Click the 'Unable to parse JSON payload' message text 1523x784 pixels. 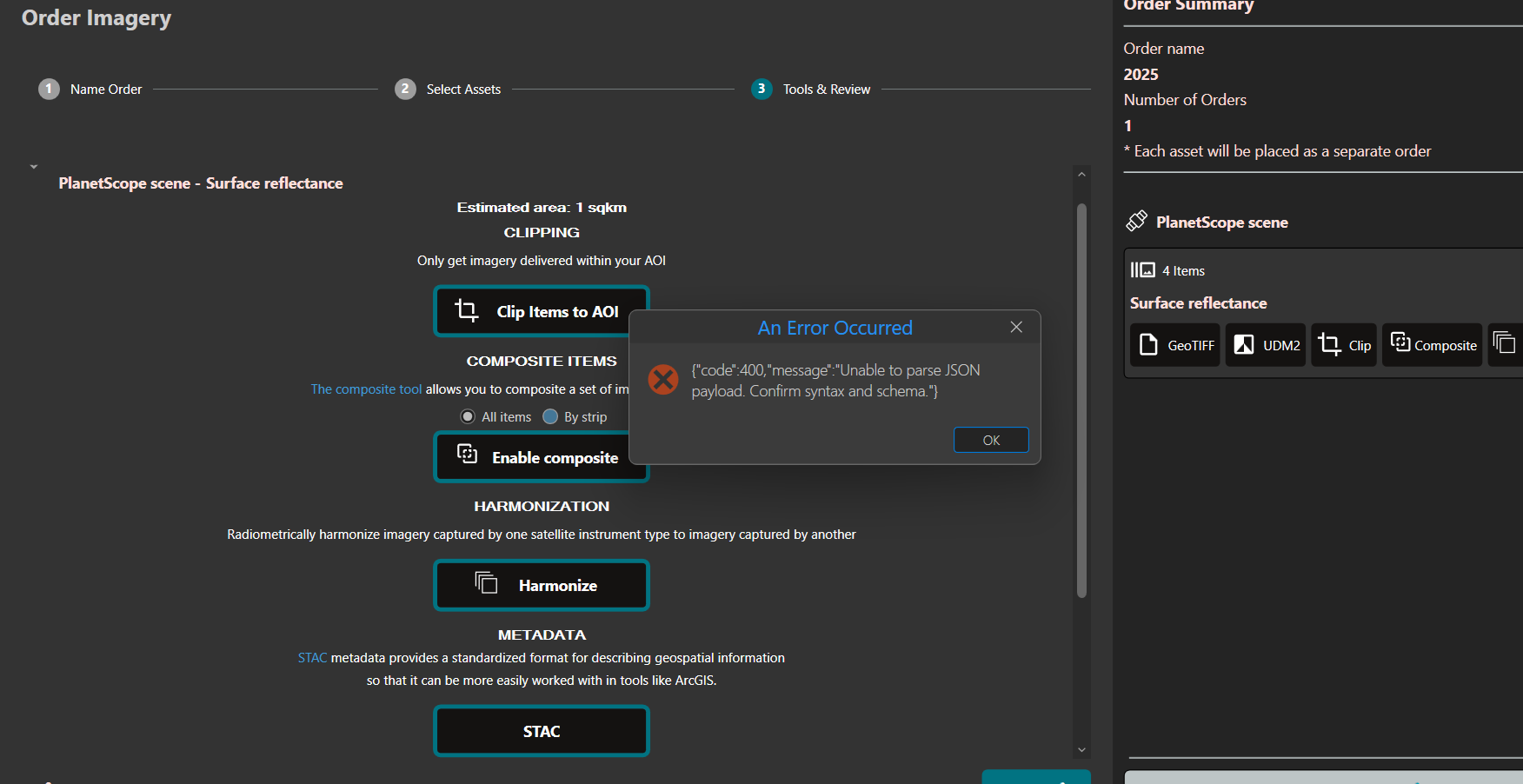coord(835,381)
